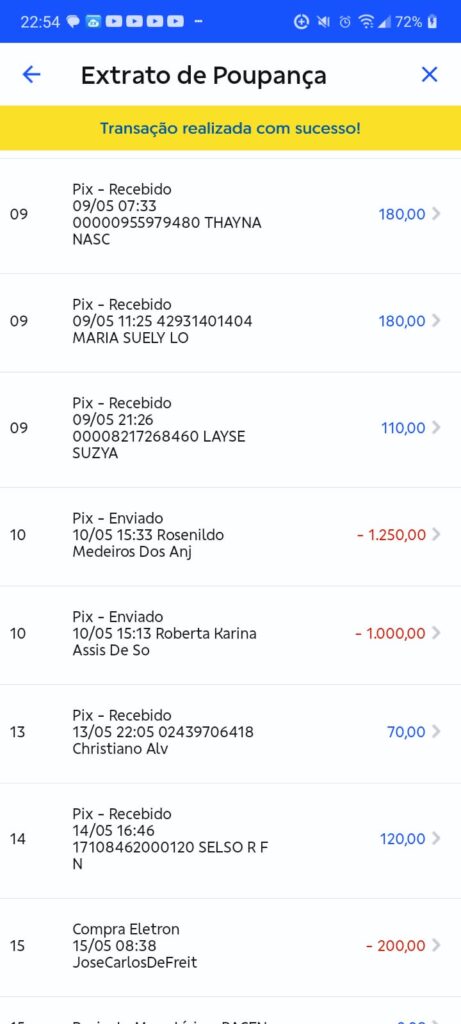
Task: Open the chevron next to MARIA SUELY LO 180,00
Action: (x=436, y=321)
